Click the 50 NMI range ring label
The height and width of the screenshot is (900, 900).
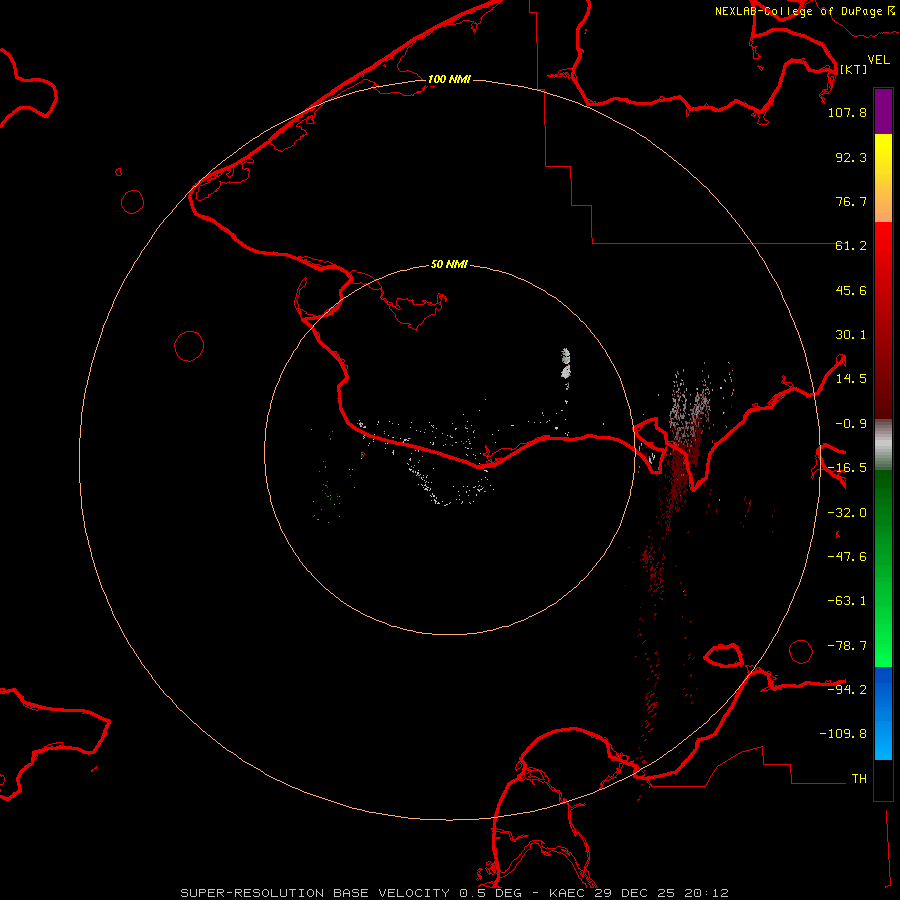[x=449, y=265]
